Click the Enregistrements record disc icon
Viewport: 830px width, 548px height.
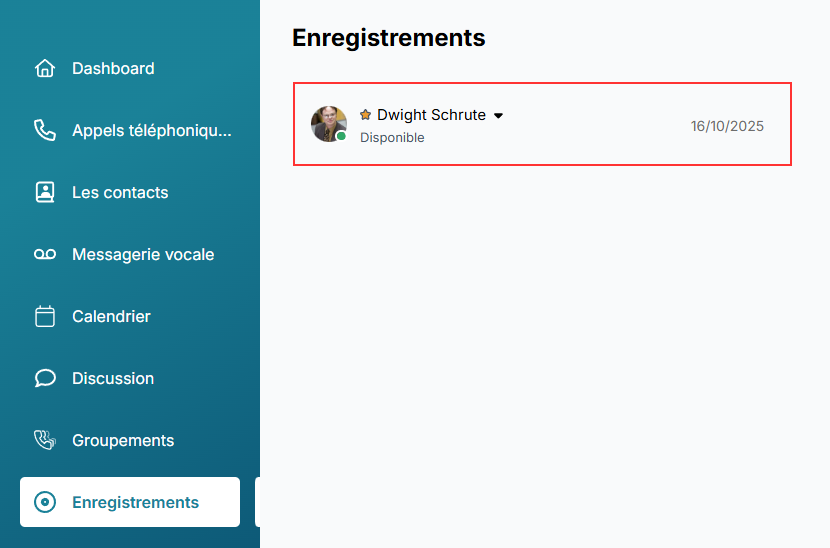(x=45, y=503)
